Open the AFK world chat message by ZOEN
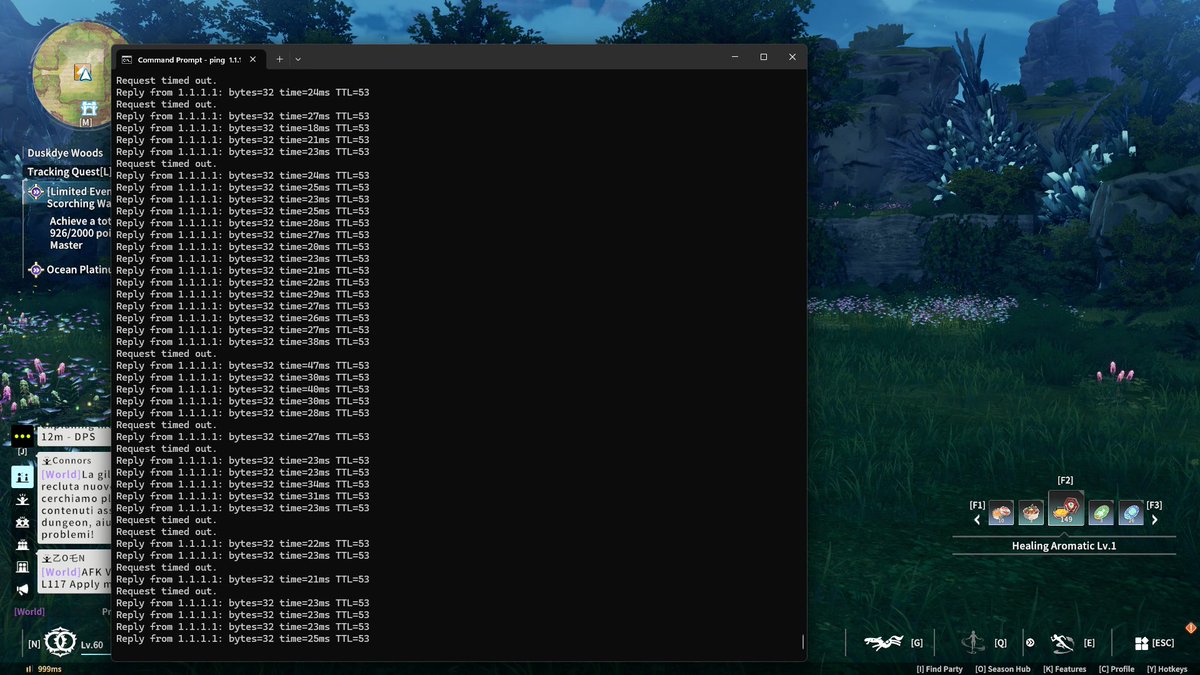The height and width of the screenshot is (675, 1200). point(74,571)
